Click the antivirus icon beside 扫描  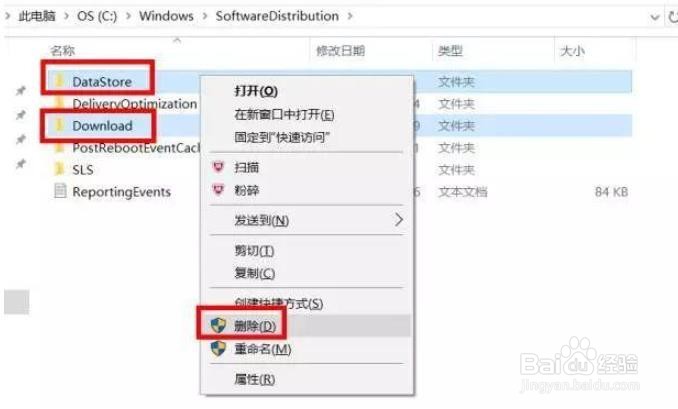pos(218,167)
